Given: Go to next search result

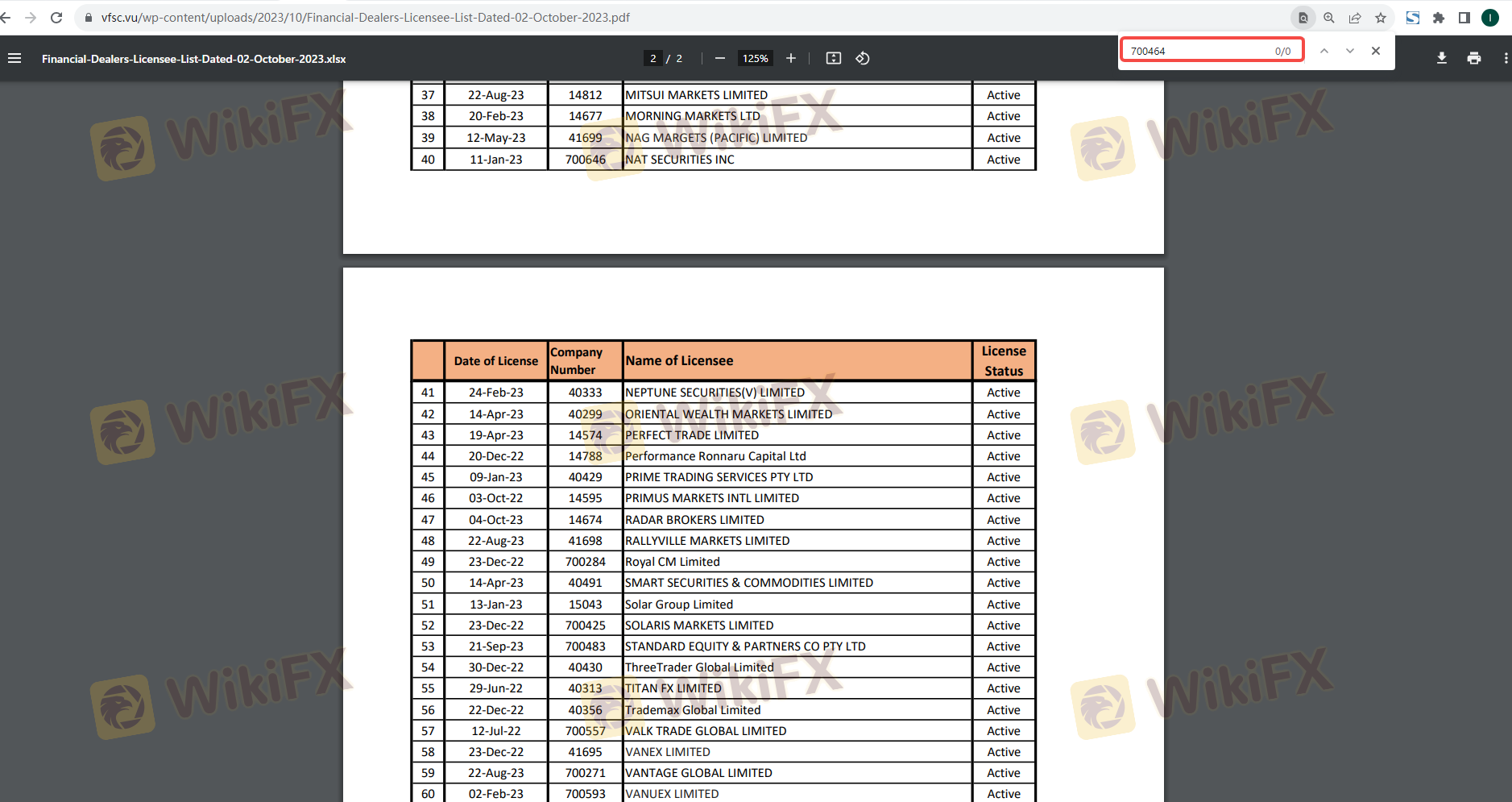Looking at the screenshot, I should (1350, 51).
